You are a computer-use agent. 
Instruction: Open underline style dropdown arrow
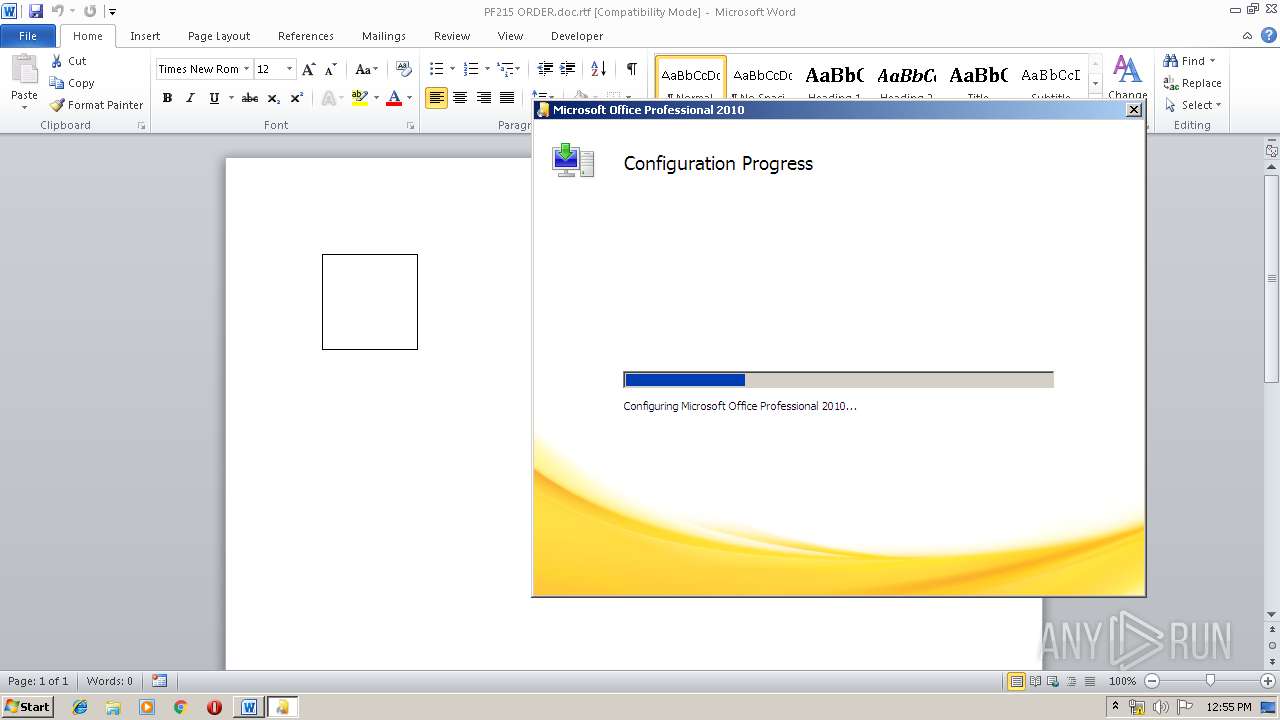231,98
